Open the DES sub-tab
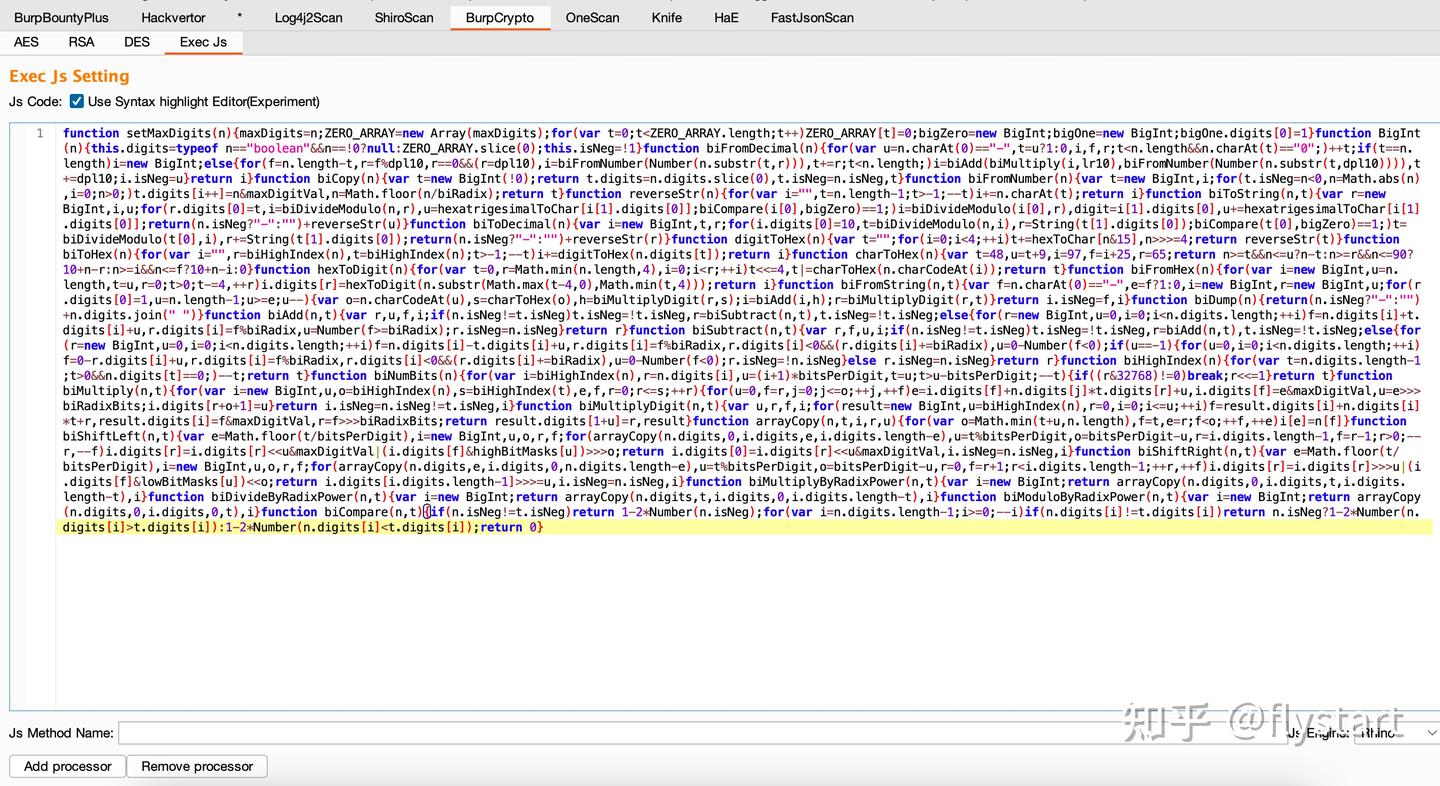 pyautogui.click(x=137, y=42)
